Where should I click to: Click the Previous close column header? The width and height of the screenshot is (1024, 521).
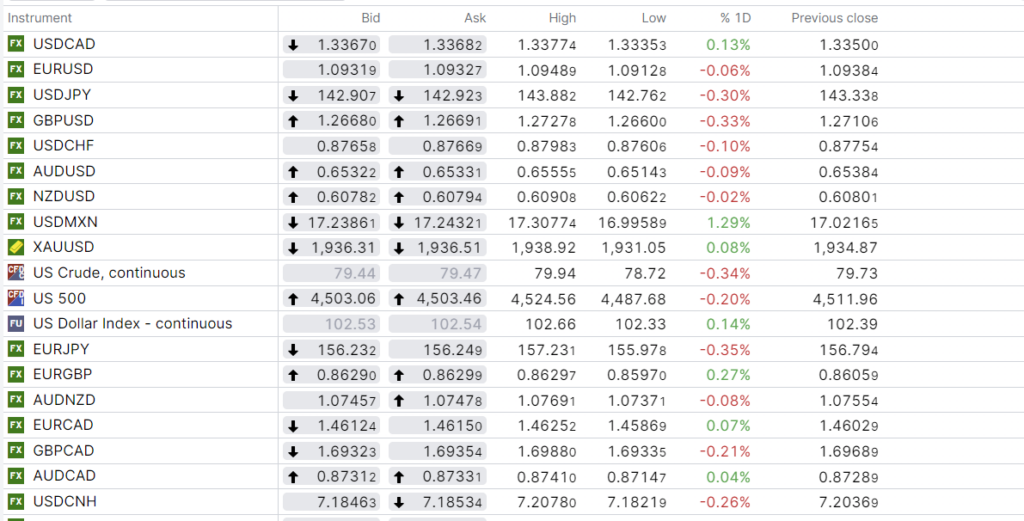pos(834,18)
